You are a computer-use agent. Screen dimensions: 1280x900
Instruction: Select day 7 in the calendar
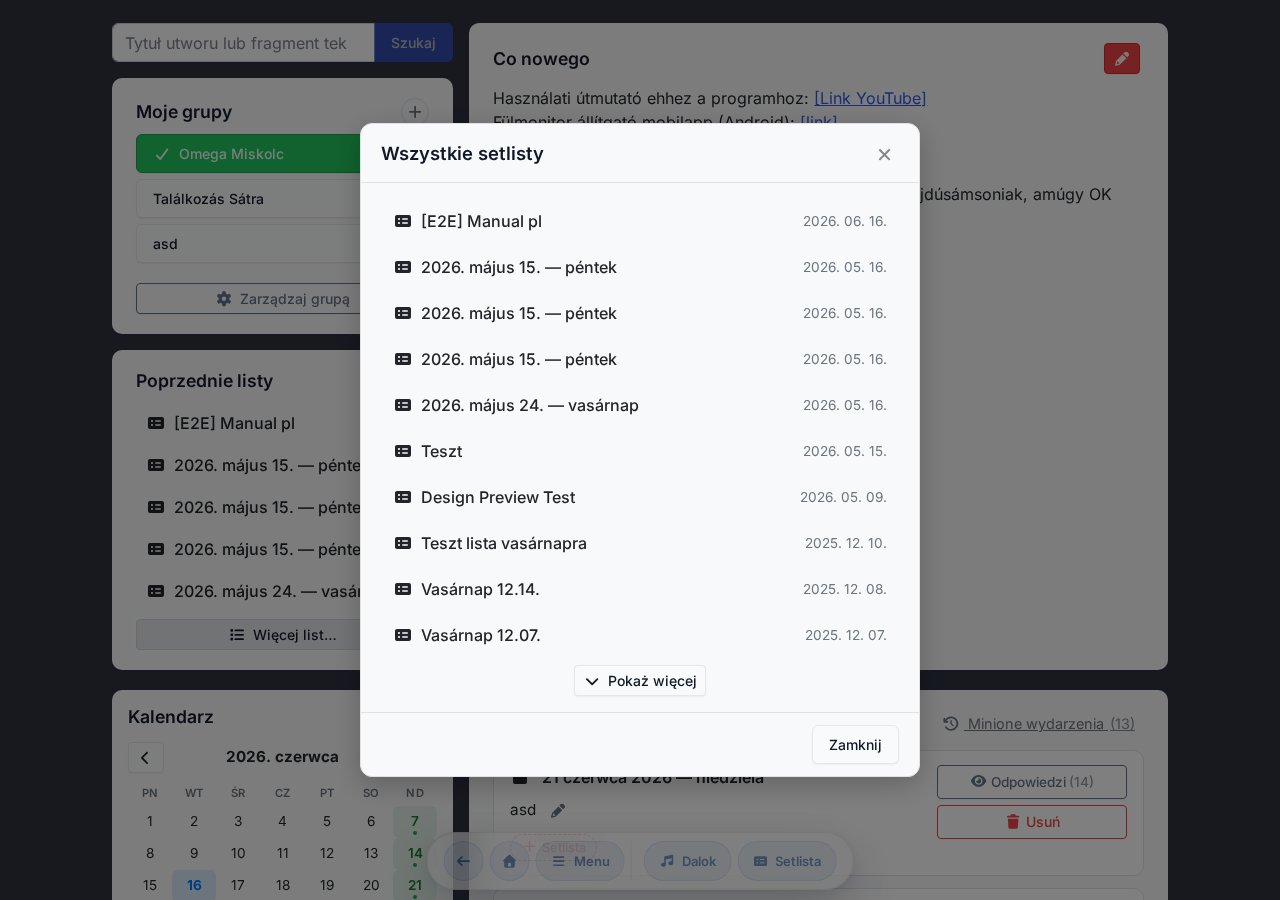click(415, 821)
